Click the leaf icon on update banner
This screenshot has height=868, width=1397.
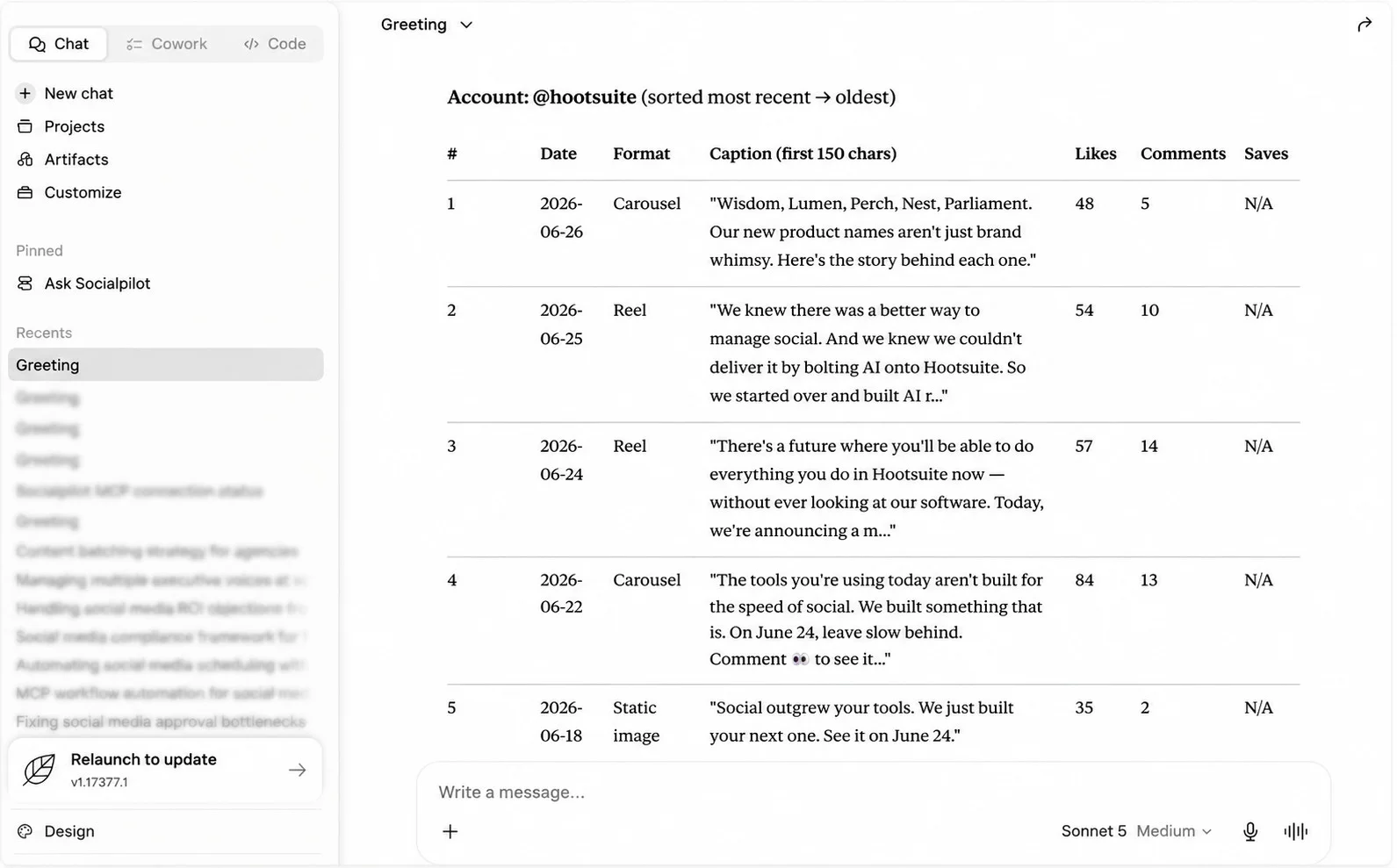(39, 770)
